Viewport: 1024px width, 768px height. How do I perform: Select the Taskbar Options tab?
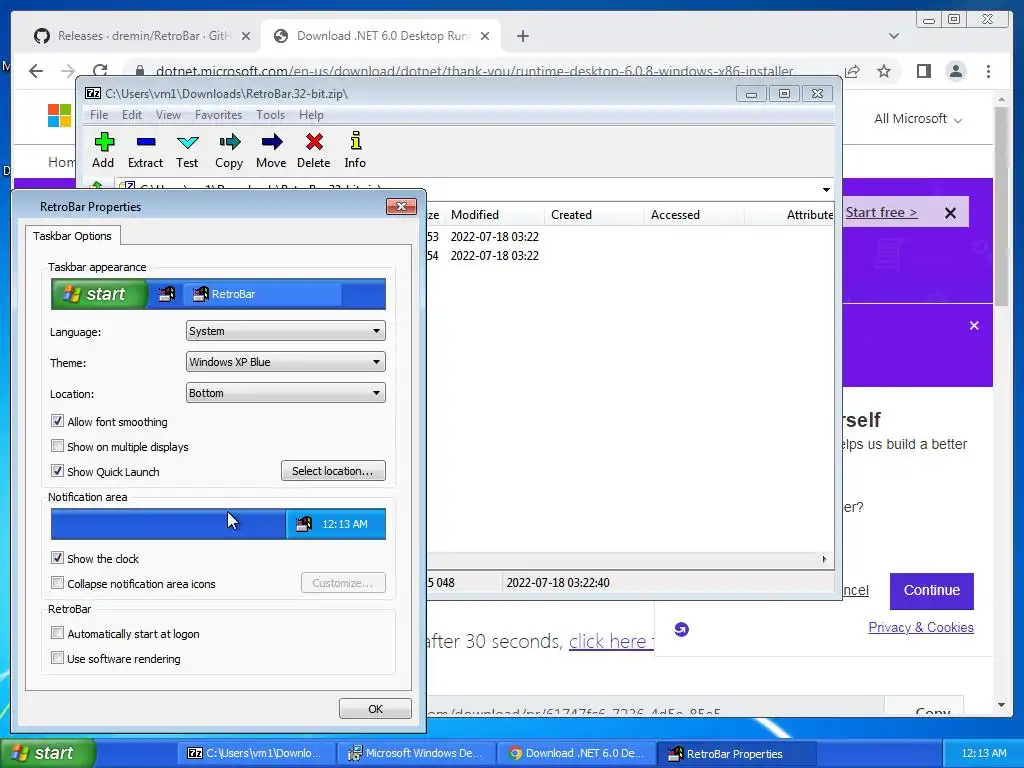pyautogui.click(x=72, y=236)
